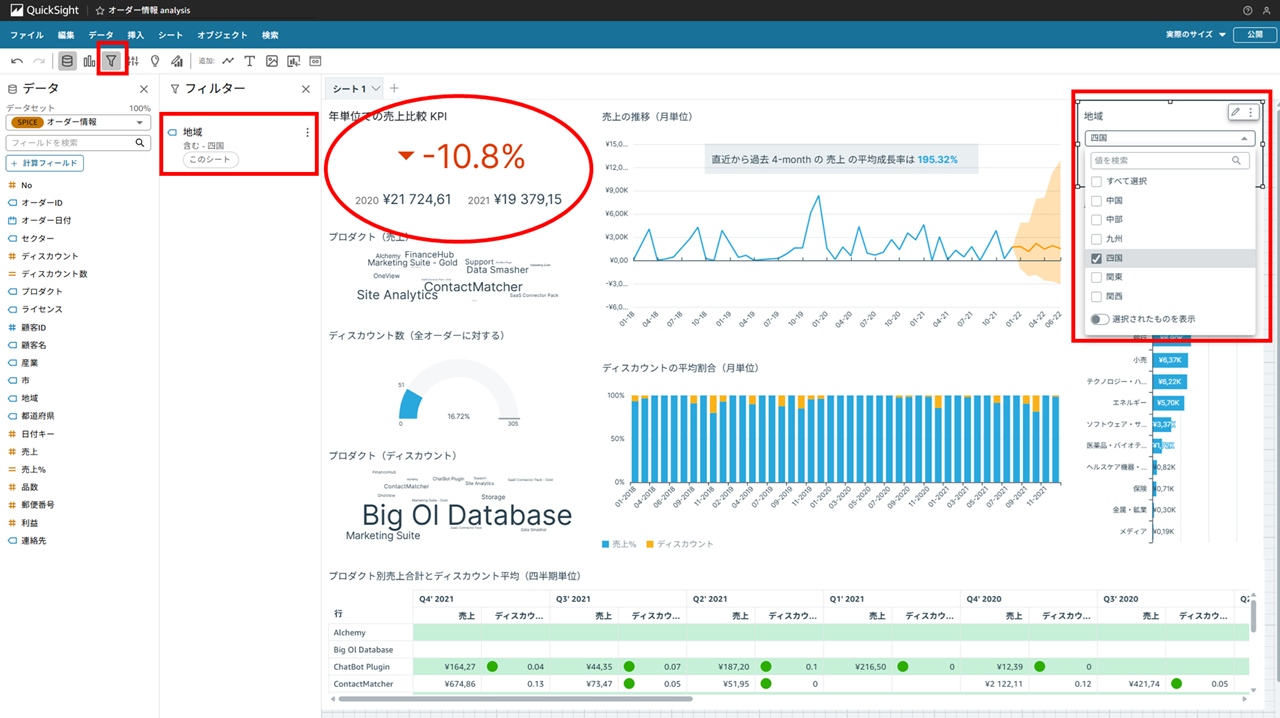Check the 中国 region checkbox
1280x718 pixels.
tap(1097, 201)
